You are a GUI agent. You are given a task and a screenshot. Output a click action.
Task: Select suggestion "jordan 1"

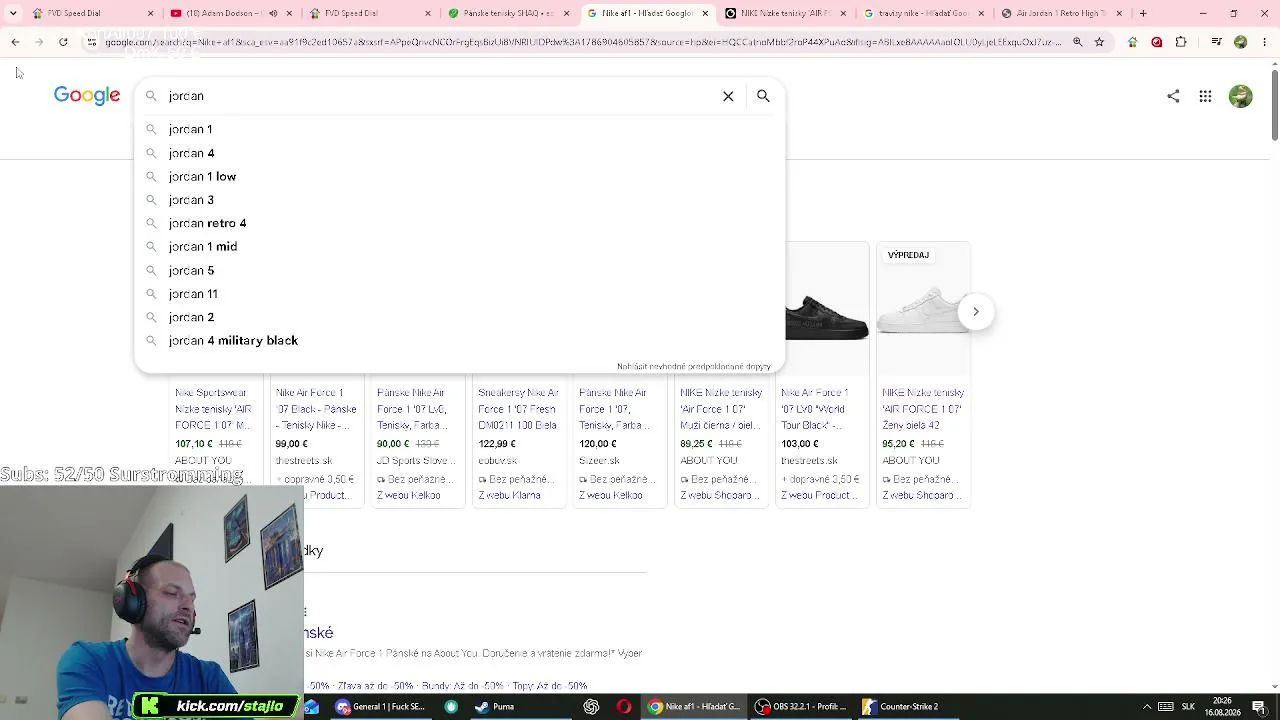pos(460,129)
